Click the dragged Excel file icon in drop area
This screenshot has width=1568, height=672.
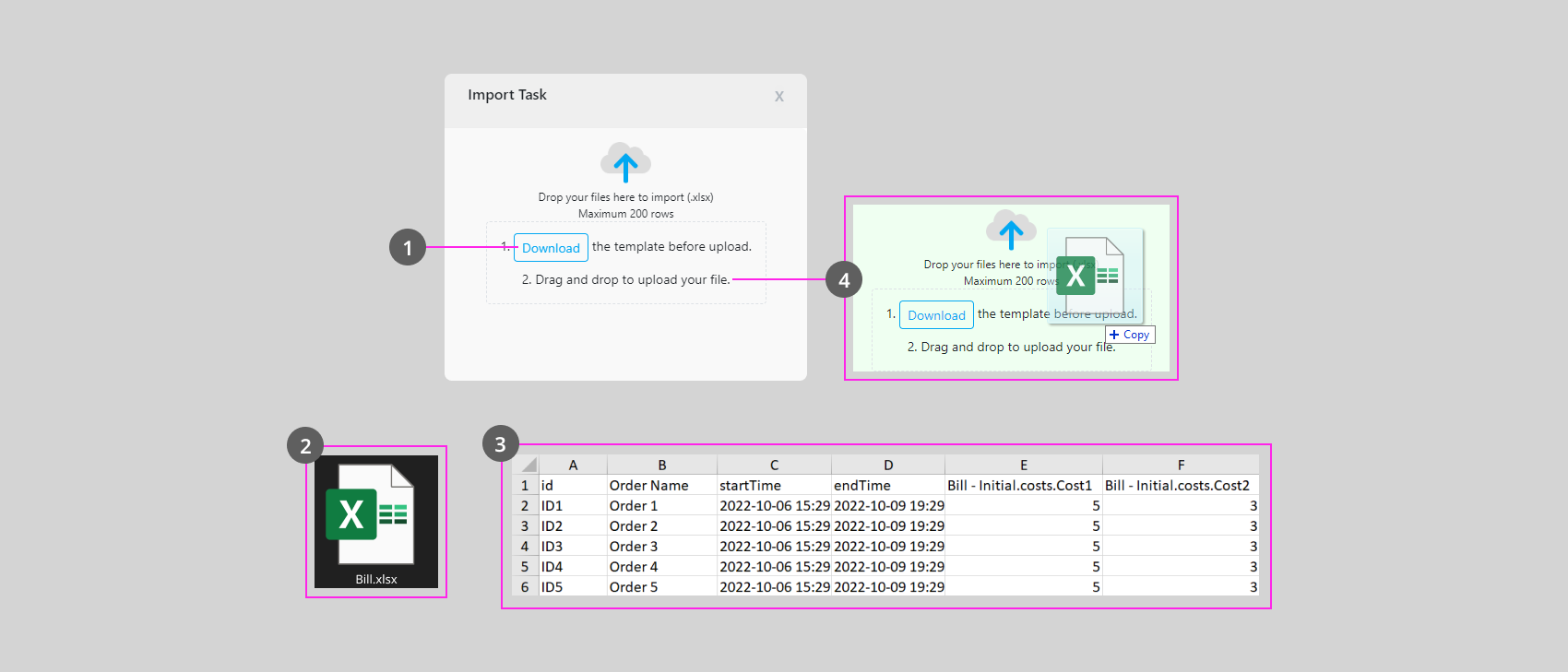tap(1089, 276)
